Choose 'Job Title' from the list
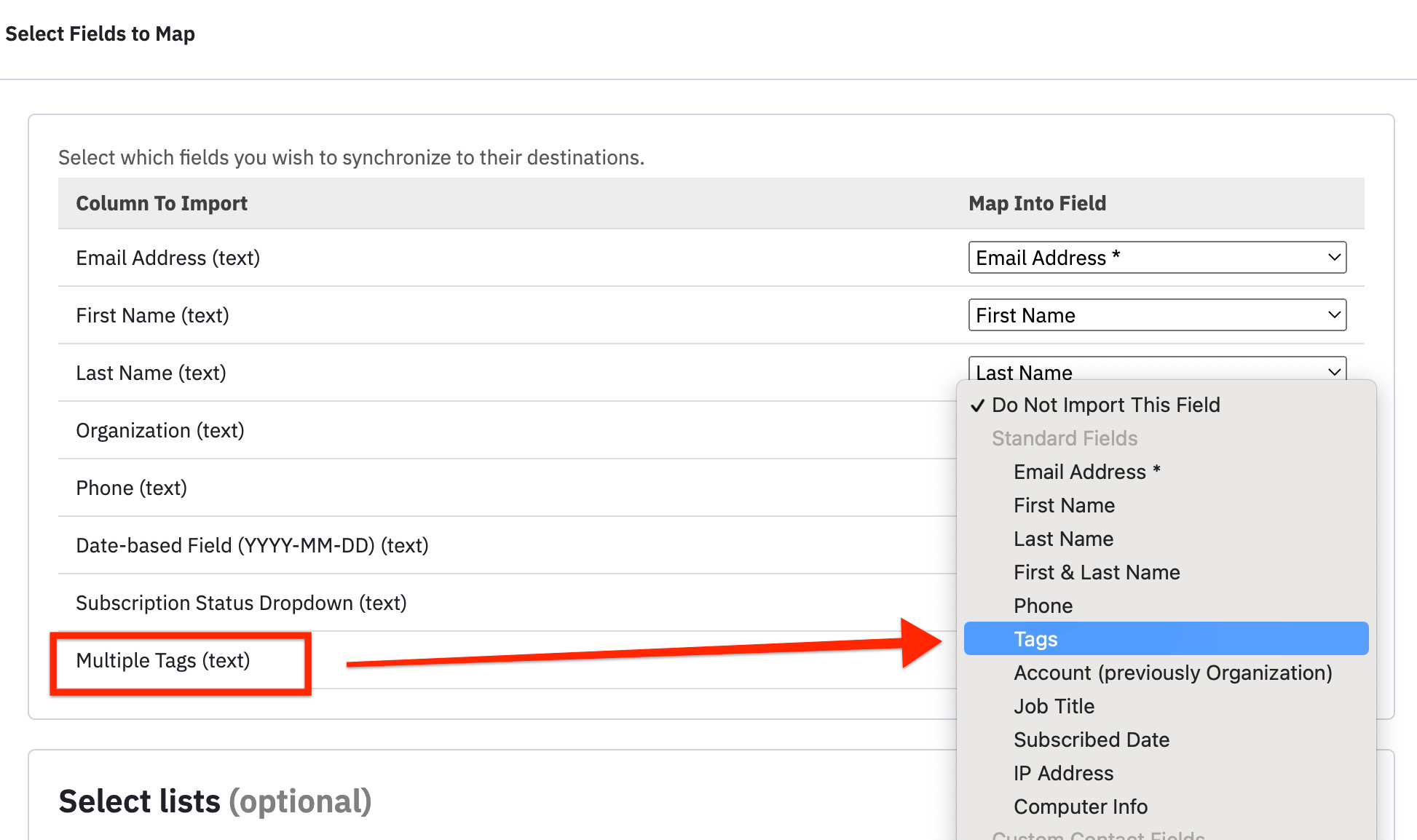 1054,706
